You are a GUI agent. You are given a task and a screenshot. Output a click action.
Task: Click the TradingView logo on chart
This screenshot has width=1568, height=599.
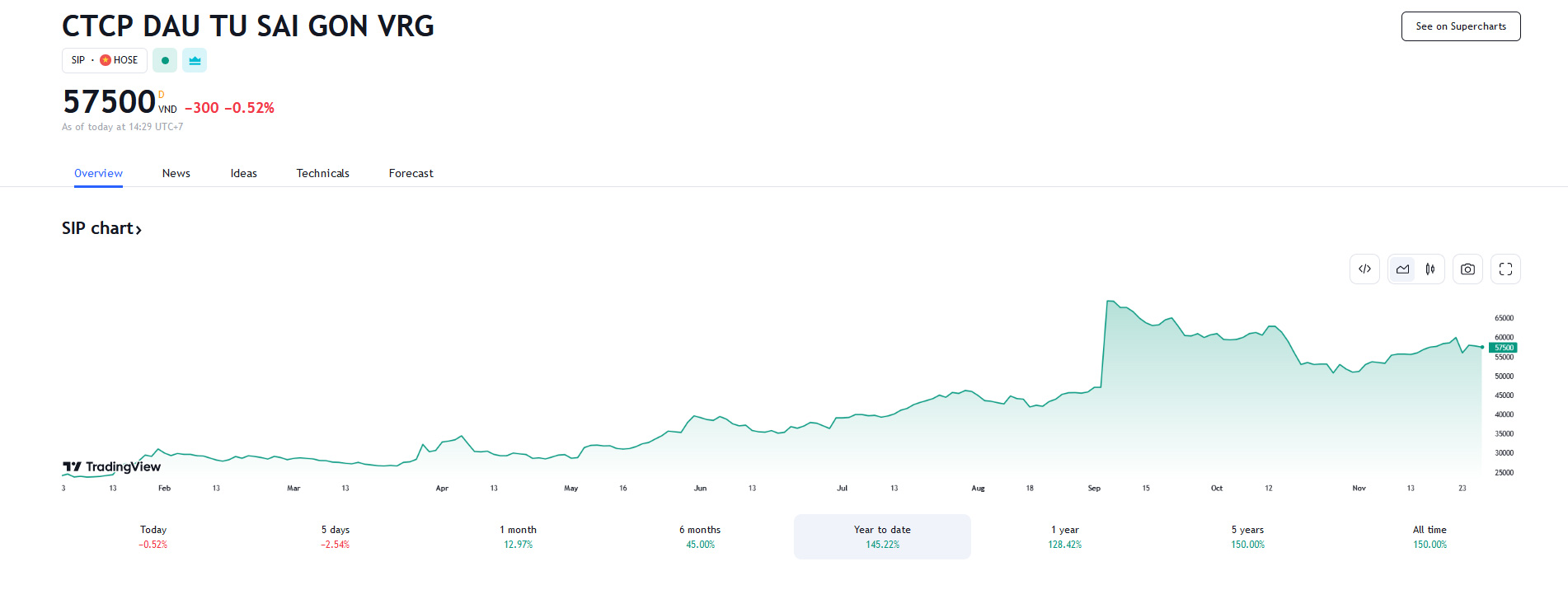(112, 467)
